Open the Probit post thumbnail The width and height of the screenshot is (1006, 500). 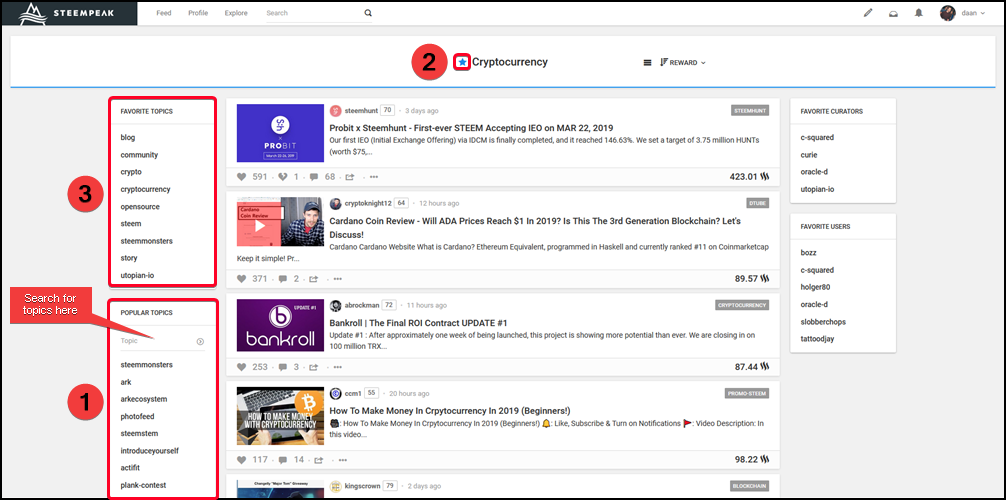pos(280,133)
